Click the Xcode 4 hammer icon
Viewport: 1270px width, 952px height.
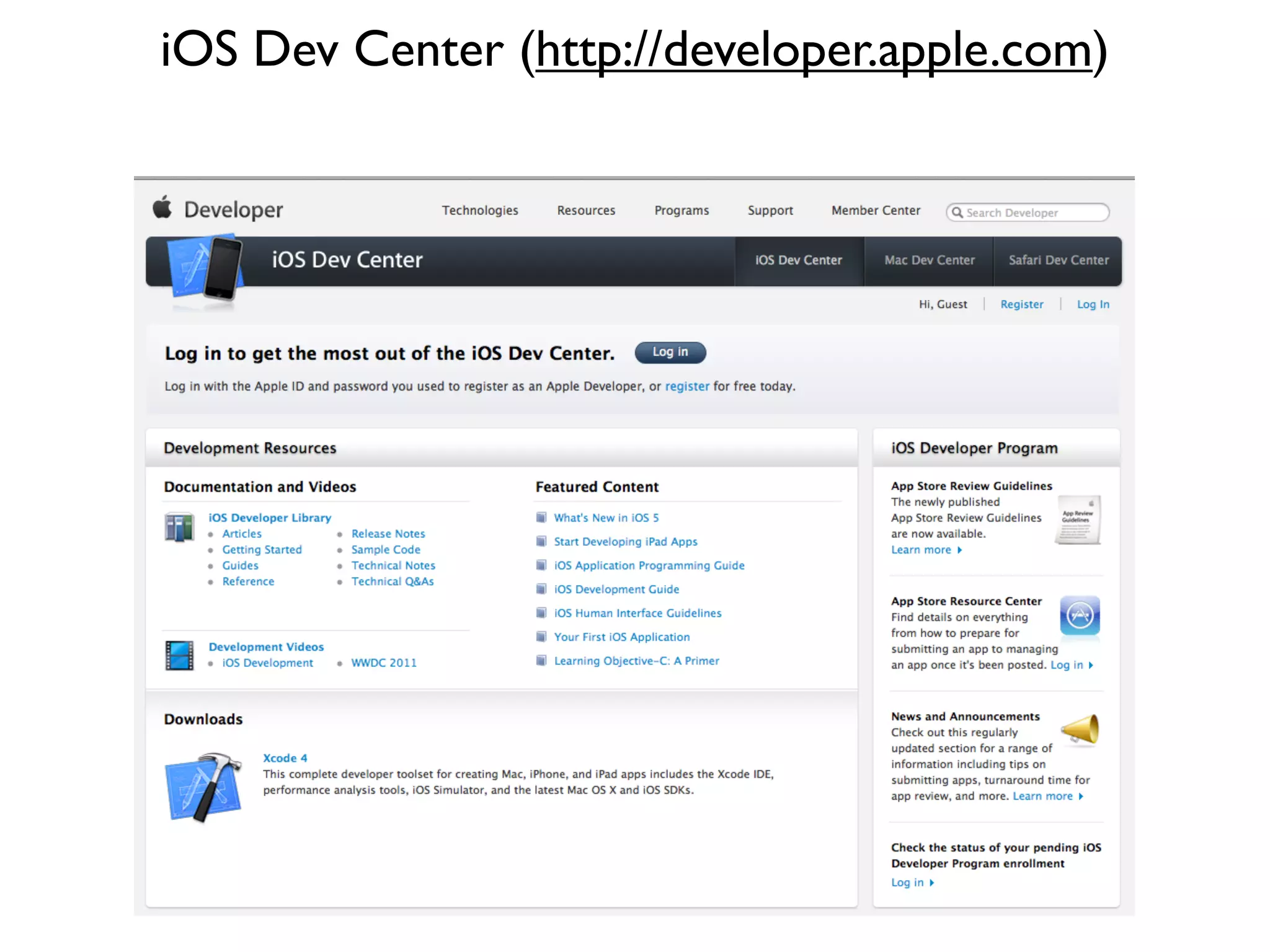[203, 787]
